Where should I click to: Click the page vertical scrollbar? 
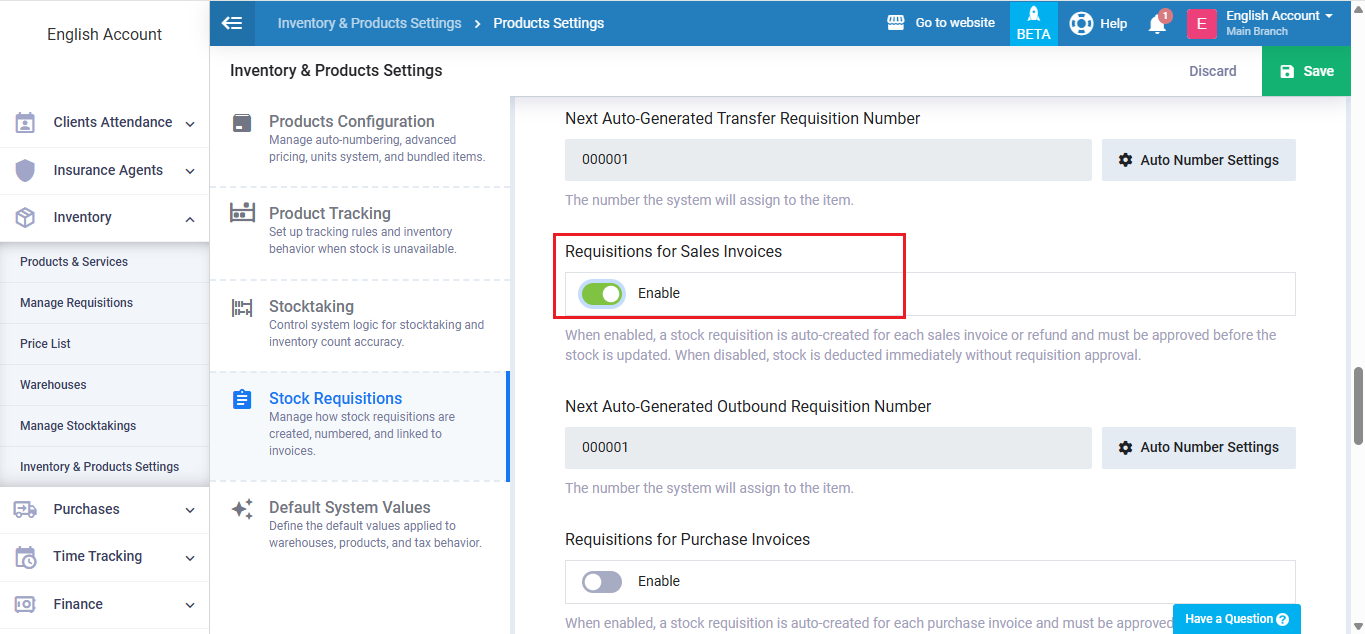pyautogui.click(x=1357, y=405)
